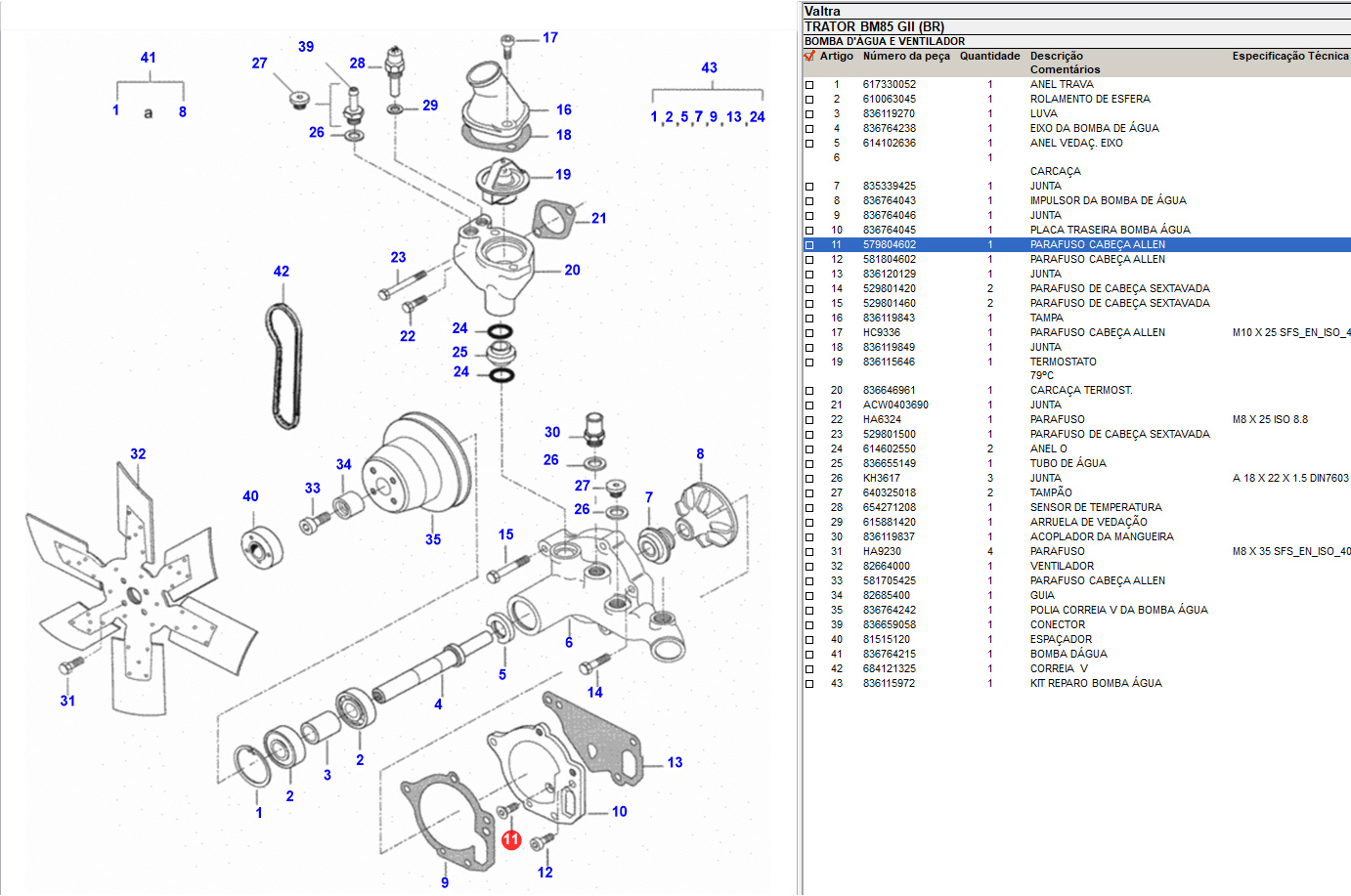Tick the checkbox for TERMOSTATO item 19
Screen dimensions: 1351x896
point(809,363)
